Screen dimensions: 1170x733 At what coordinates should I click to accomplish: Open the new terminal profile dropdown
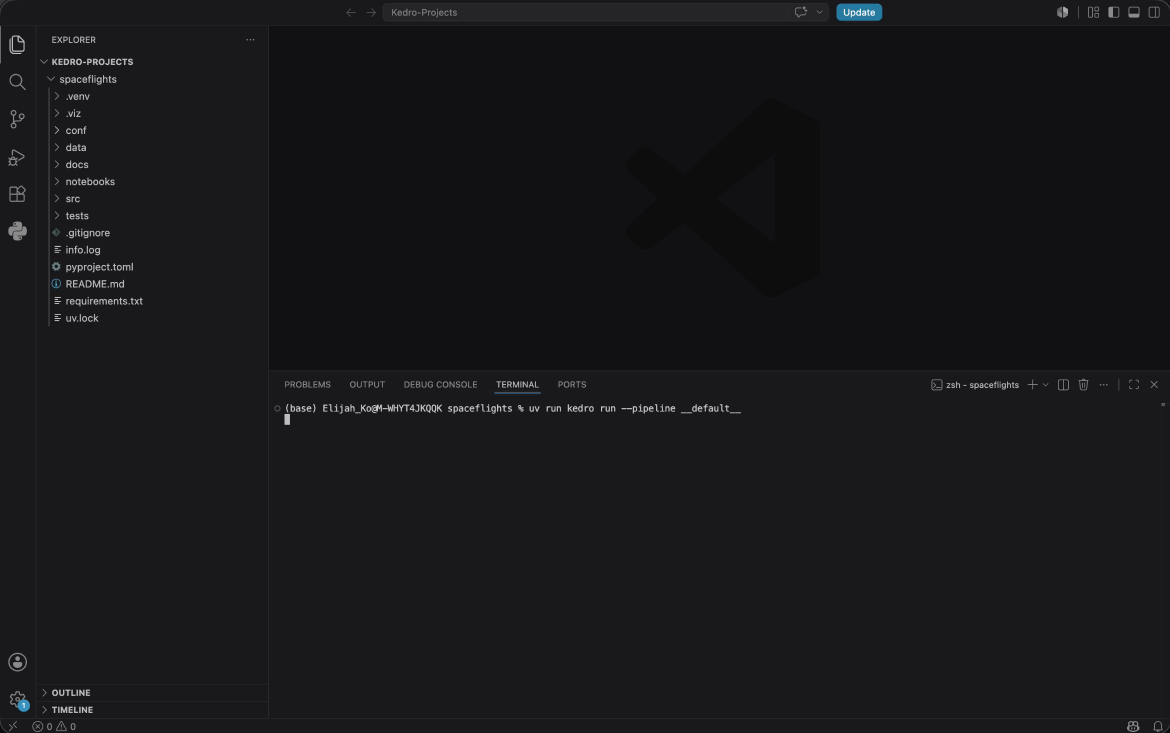1045,384
